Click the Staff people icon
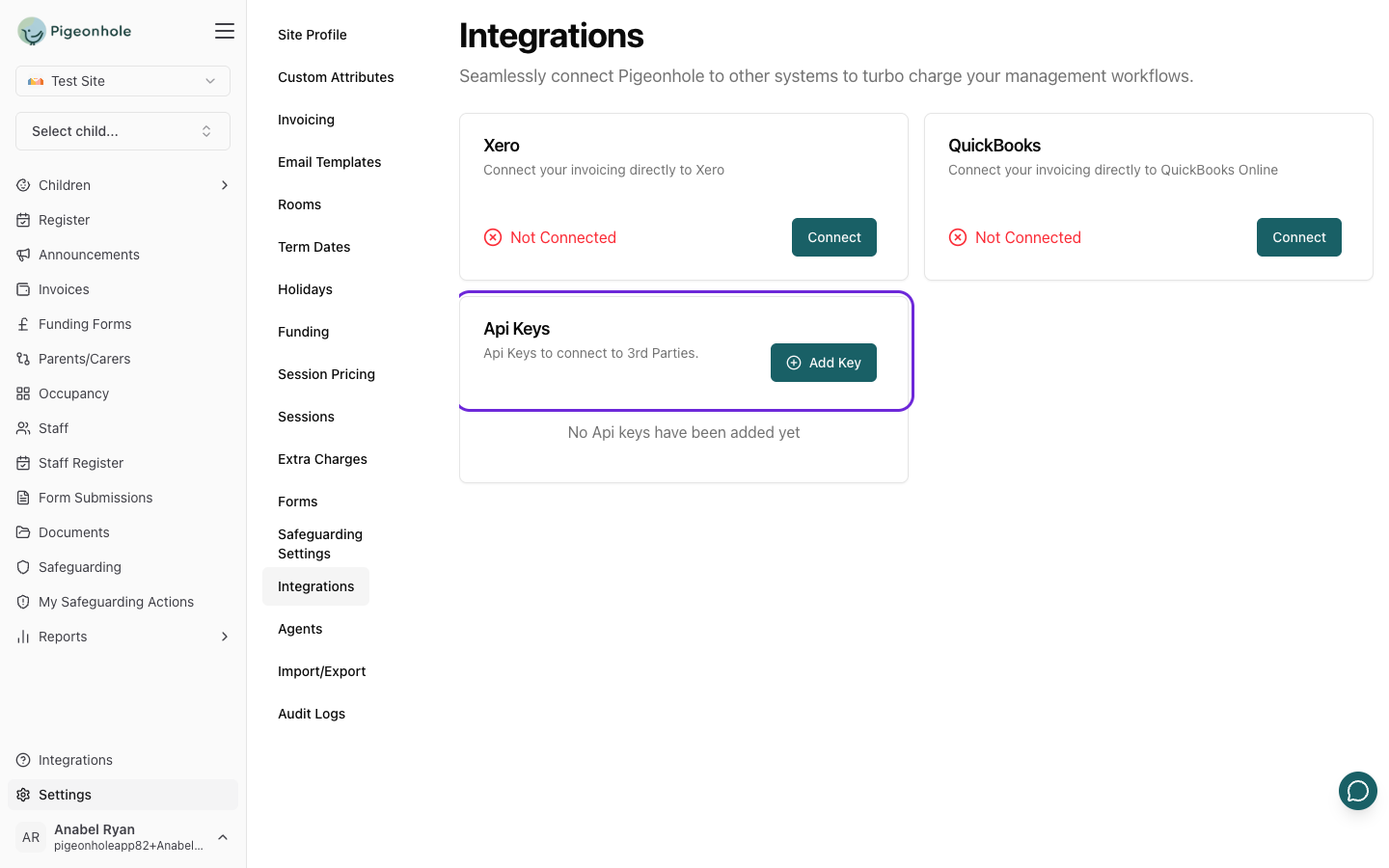This screenshot has width=1389, height=868. tap(23, 428)
